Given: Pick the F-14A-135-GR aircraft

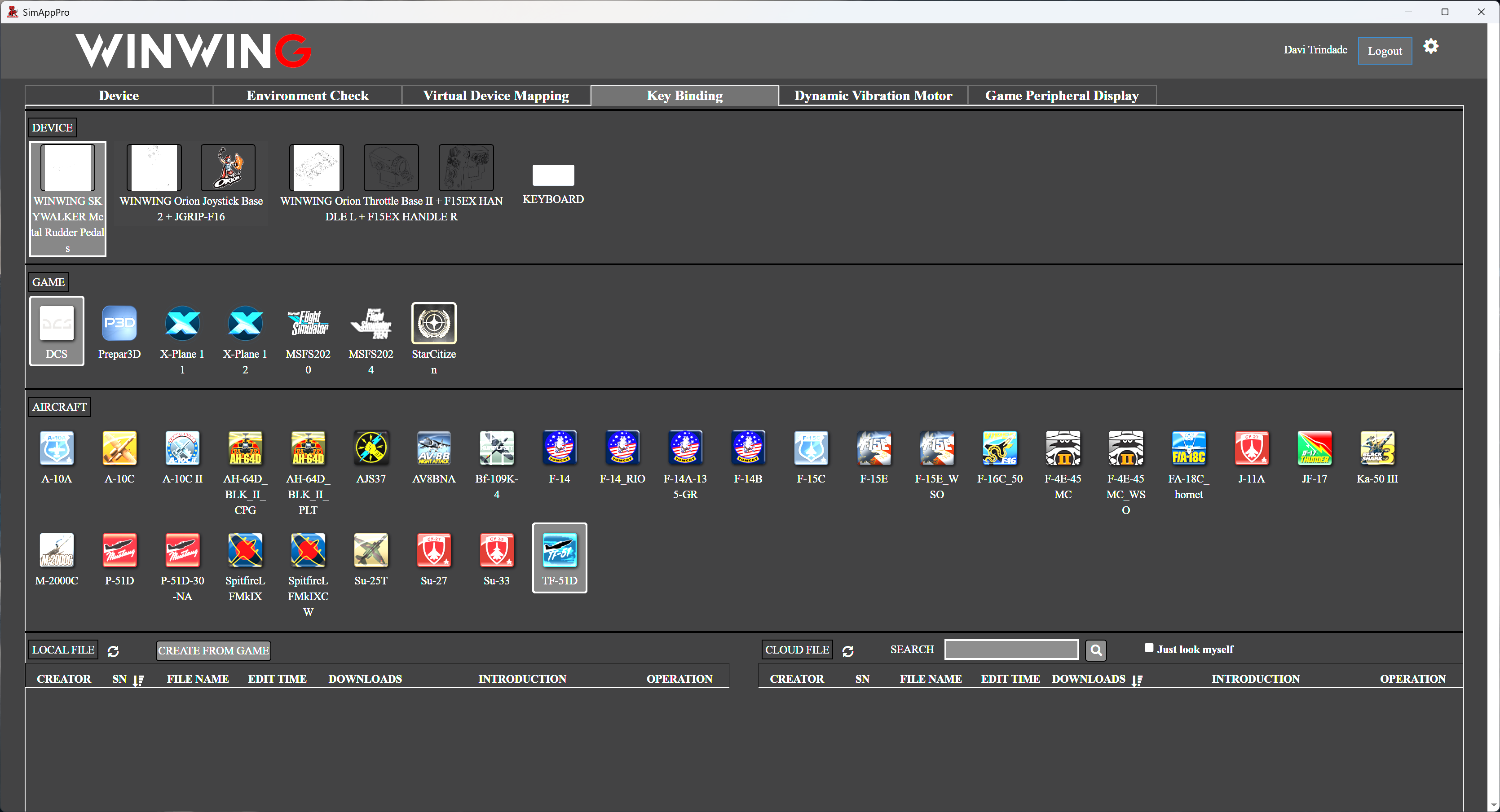Looking at the screenshot, I should point(685,448).
